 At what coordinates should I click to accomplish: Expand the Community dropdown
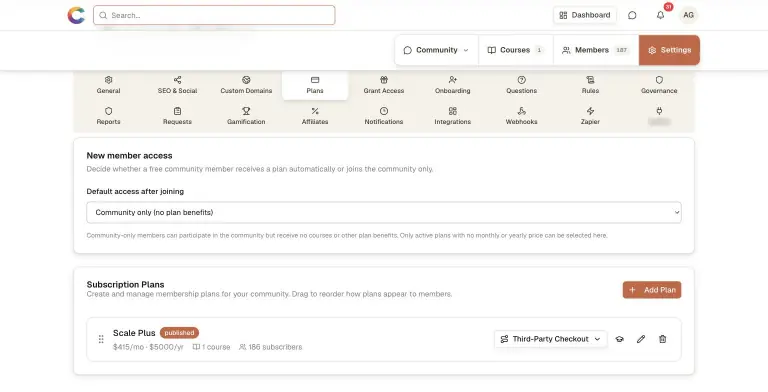click(x=436, y=50)
